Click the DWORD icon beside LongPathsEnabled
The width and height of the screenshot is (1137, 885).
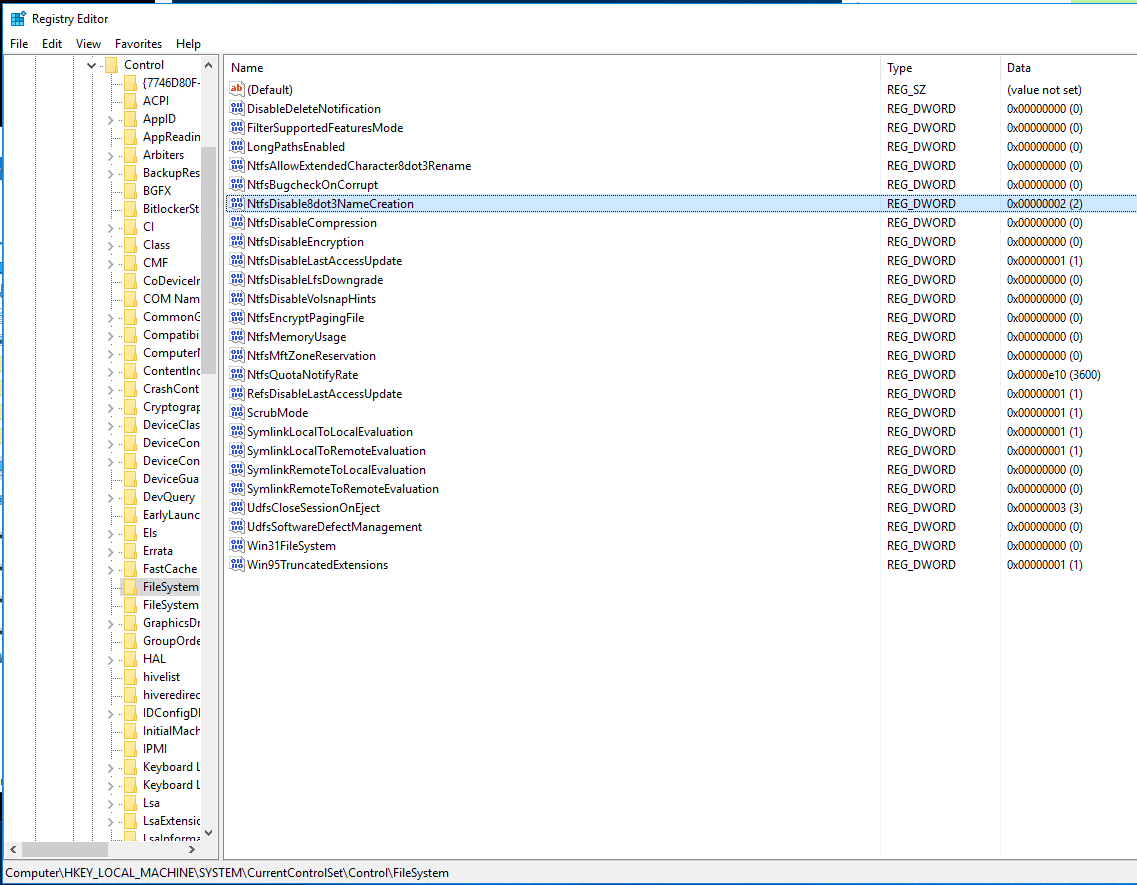[x=235, y=146]
